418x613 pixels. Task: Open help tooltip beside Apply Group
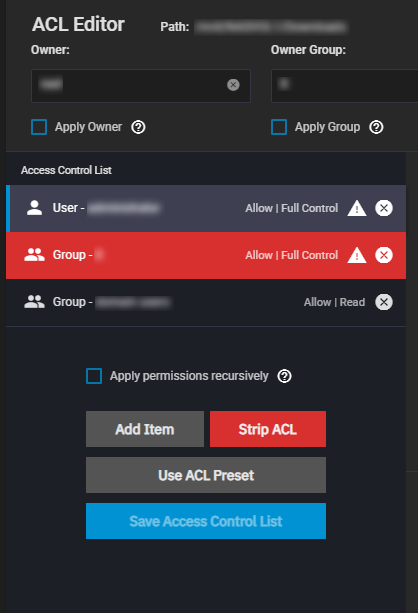[377, 127]
